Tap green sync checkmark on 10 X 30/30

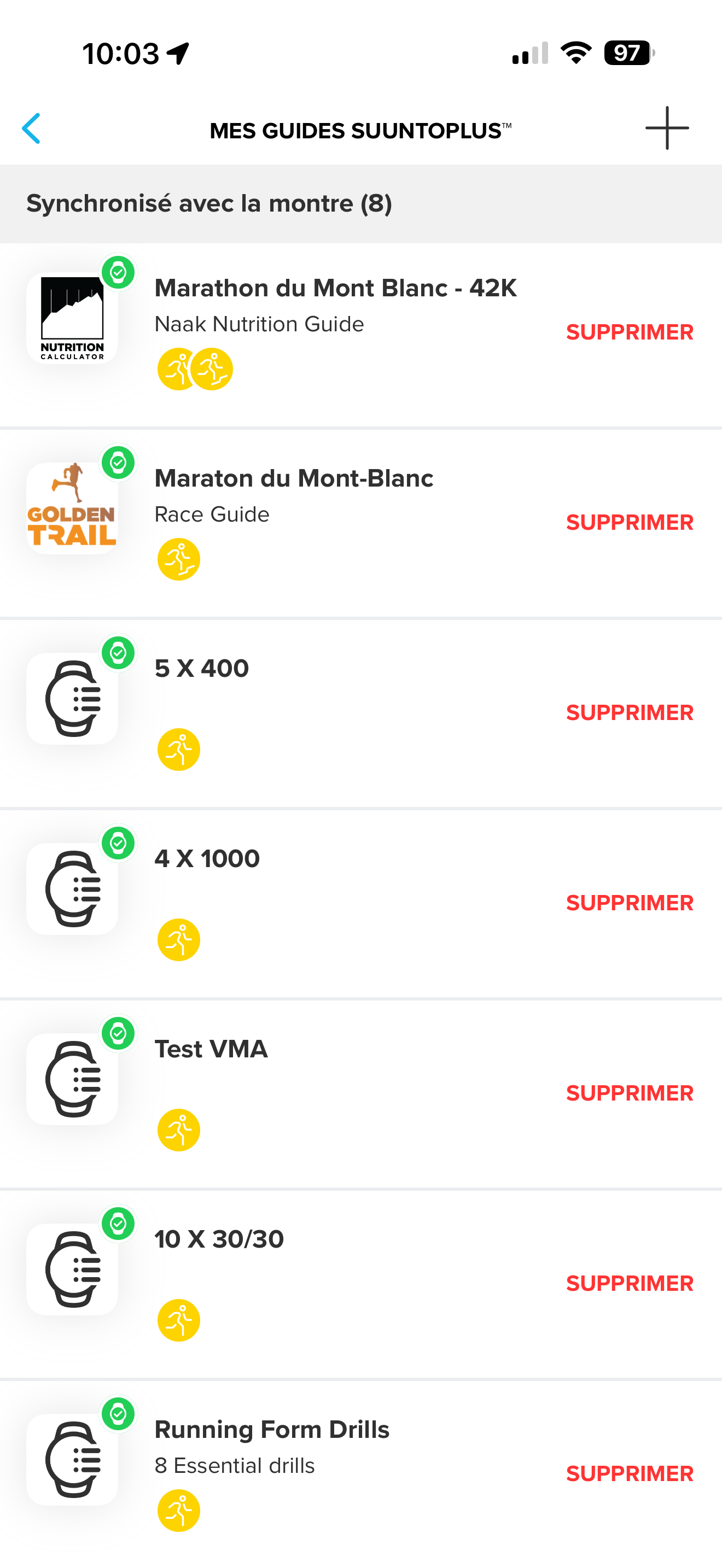tap(118, 1224)
